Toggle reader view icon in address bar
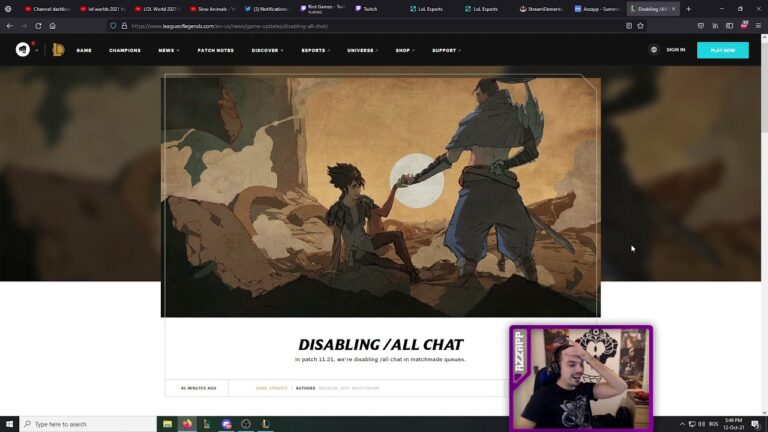This screenshot has width=768, height=432. pyautogui.click(x=629, y=26)
